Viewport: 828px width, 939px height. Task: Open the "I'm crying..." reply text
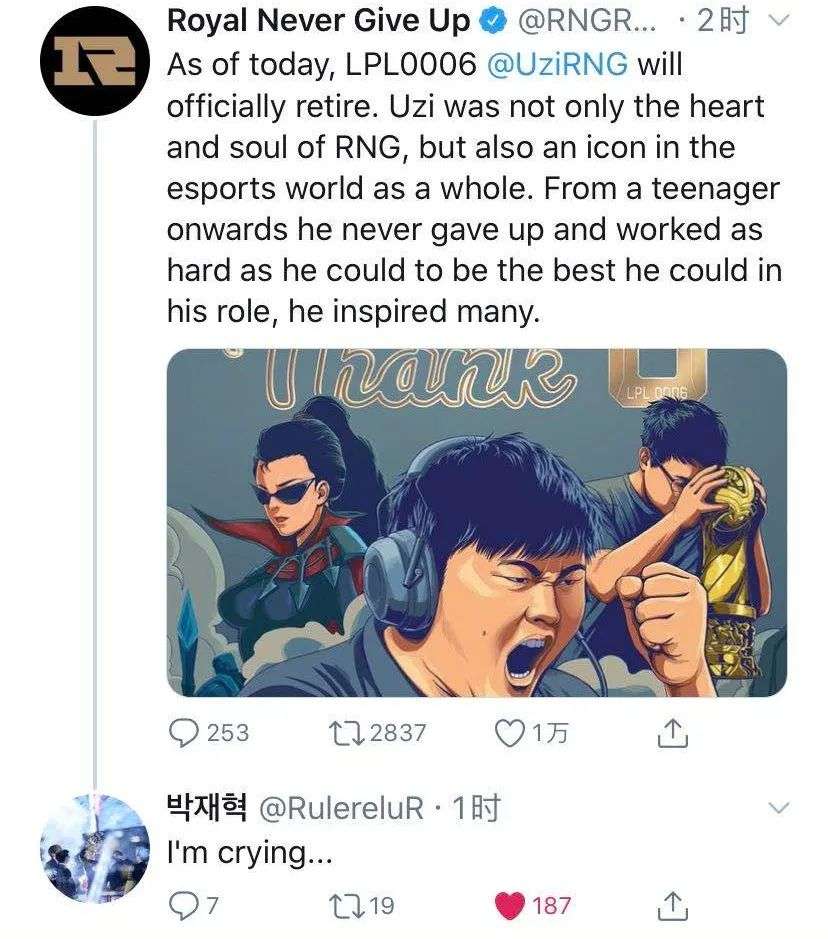pyautogui.click(x=238, y=857)
